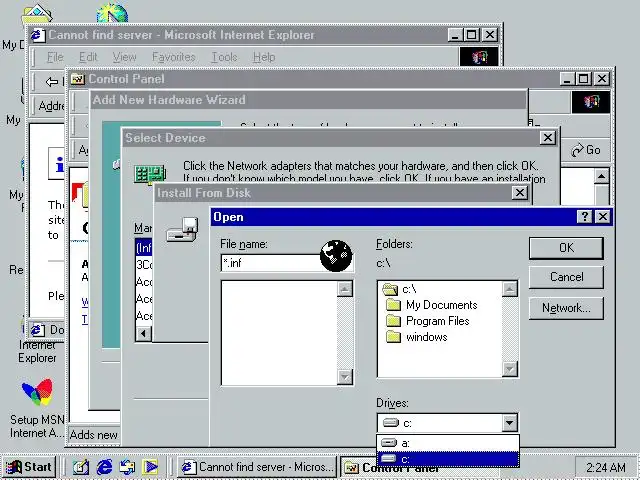This screenshot has width=640, height=480.
Task: Click the floppy drive icon in Install From Disk
Action: (x=182, y=229)
